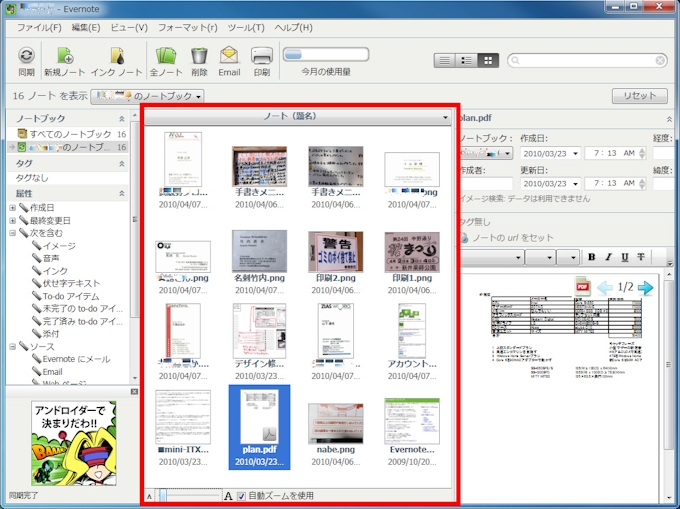680x509 pixels.
Task: Open the notebook filter dropdown
Action: (x=147, y=96)
